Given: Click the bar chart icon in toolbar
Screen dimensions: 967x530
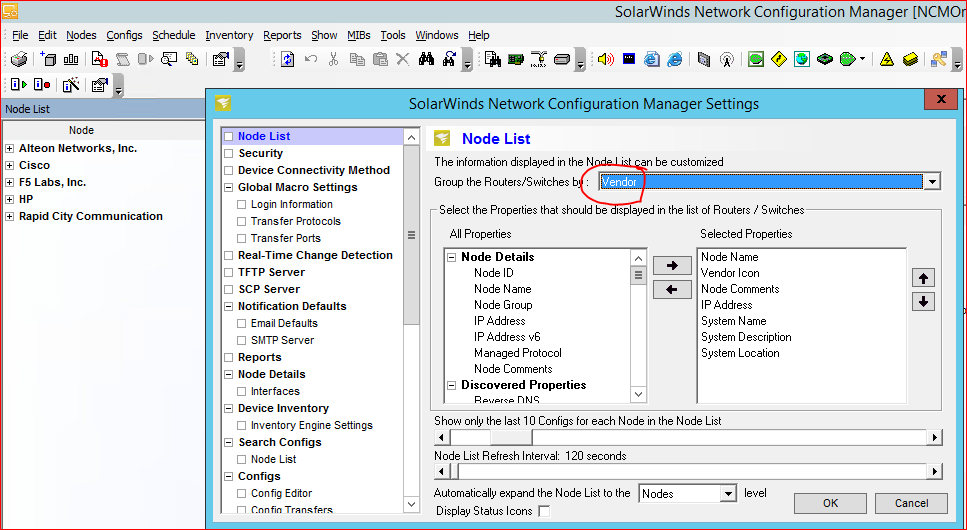Looking at the screenshot, I should tap(71, 59).
